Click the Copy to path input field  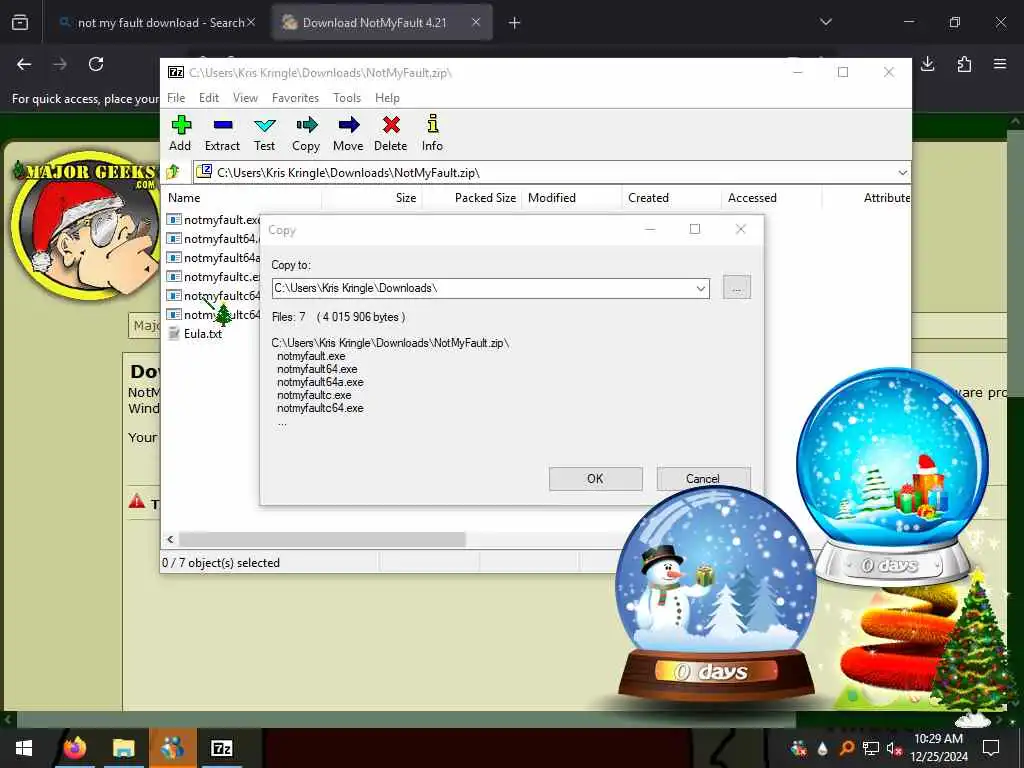(x=483, y=288)
